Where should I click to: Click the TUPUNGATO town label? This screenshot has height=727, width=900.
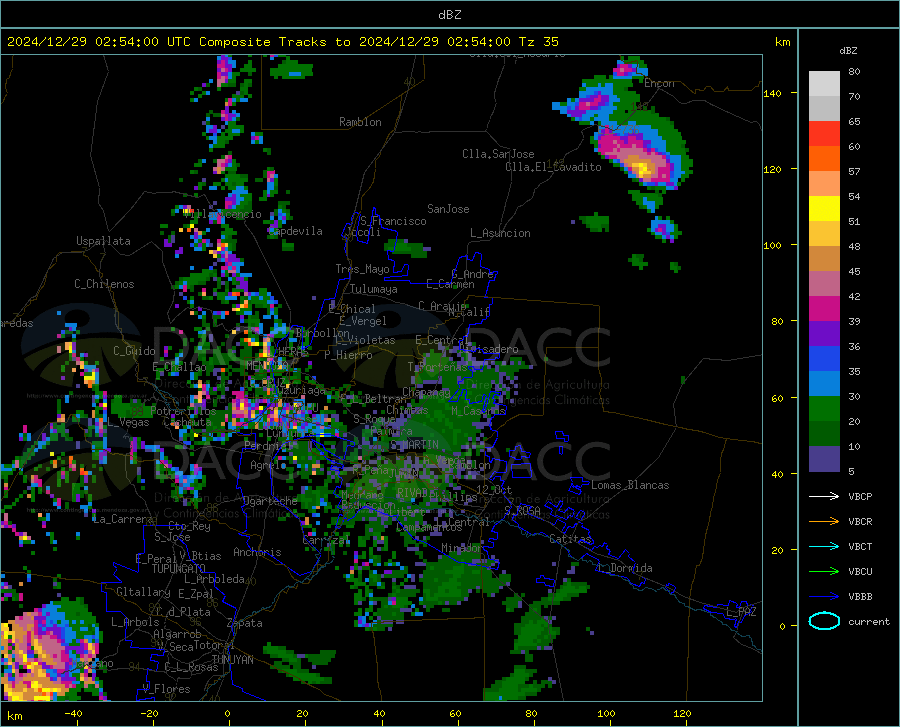tap(179, 569)
